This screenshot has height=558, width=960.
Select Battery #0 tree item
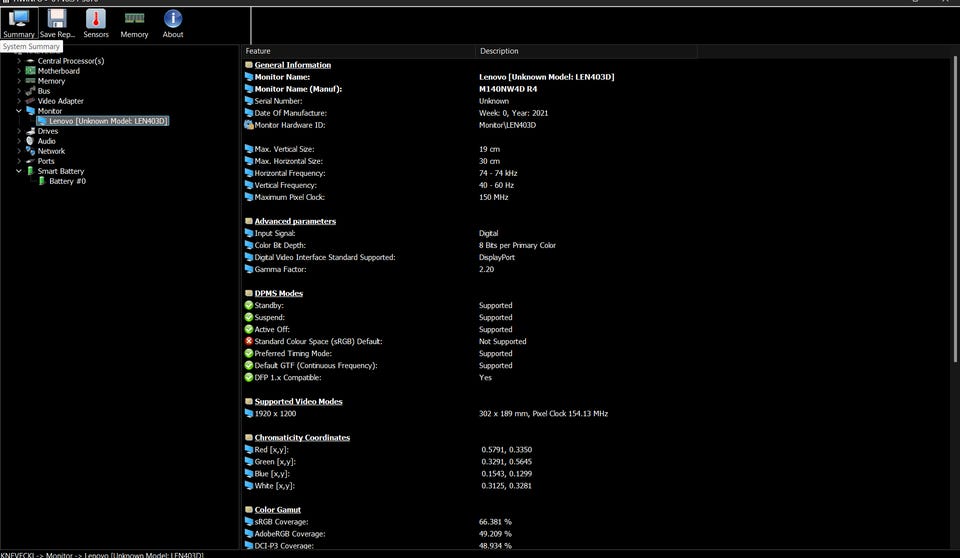click(x=67, y=181)
